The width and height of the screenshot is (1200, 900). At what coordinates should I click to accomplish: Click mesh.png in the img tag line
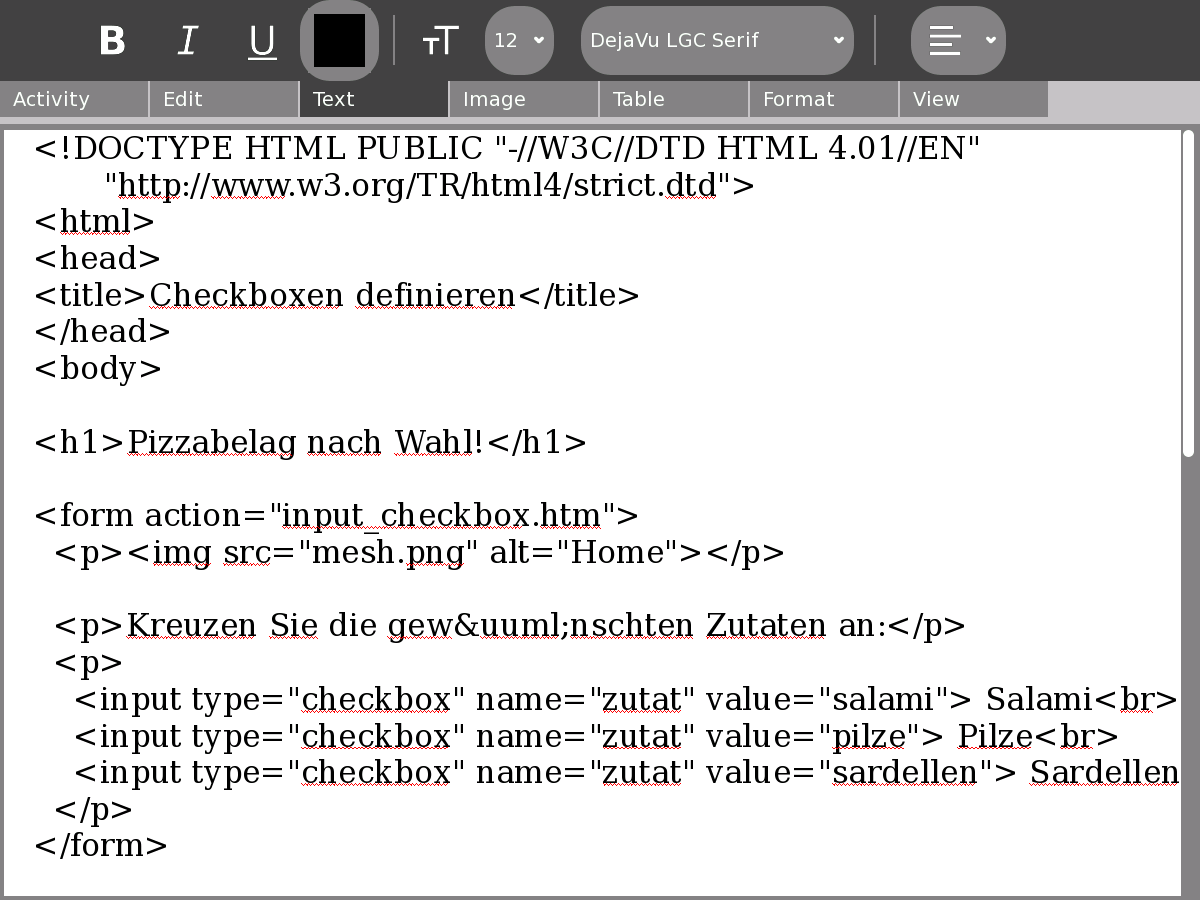coord(388,553)
